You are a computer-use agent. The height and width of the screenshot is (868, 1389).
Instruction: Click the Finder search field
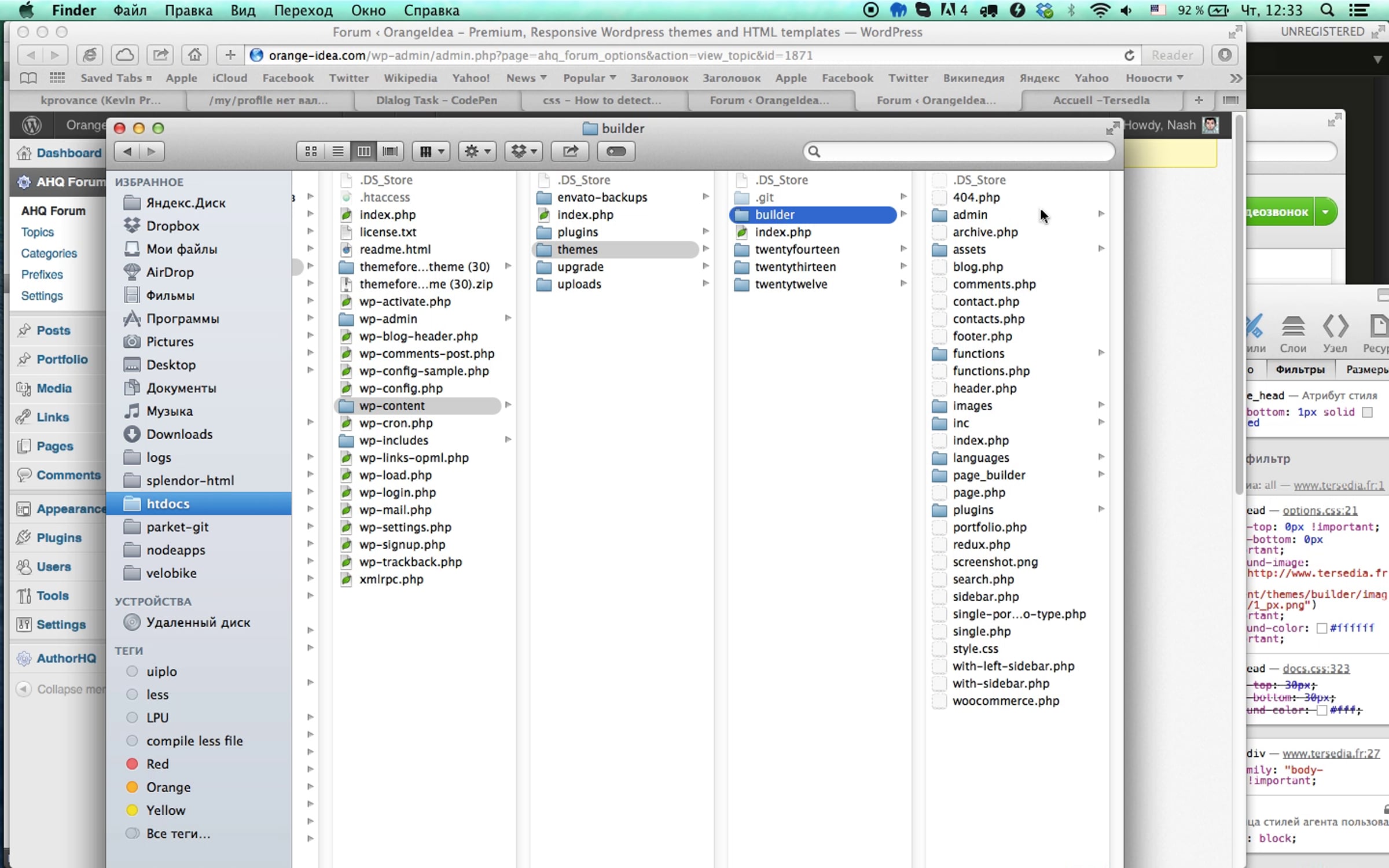coord(961,152)
